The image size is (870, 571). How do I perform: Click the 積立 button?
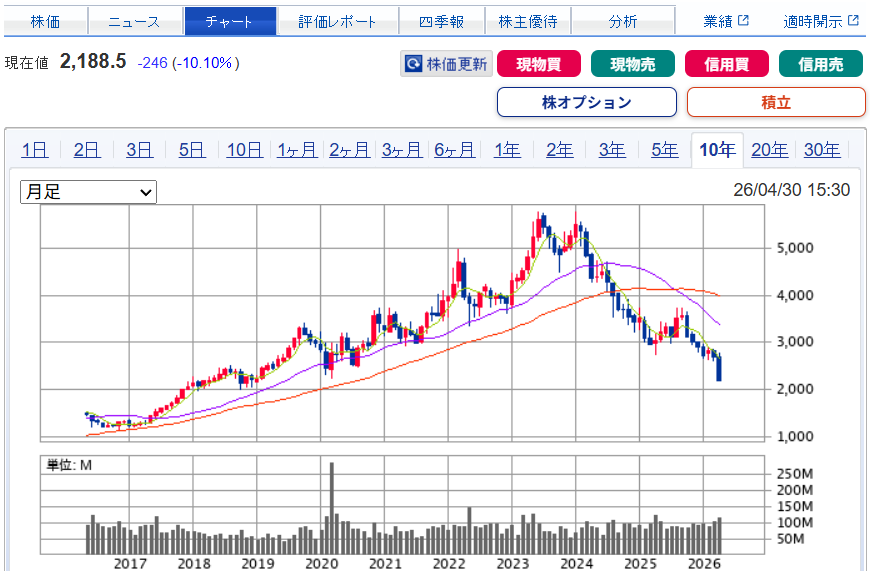coord(775,102)
